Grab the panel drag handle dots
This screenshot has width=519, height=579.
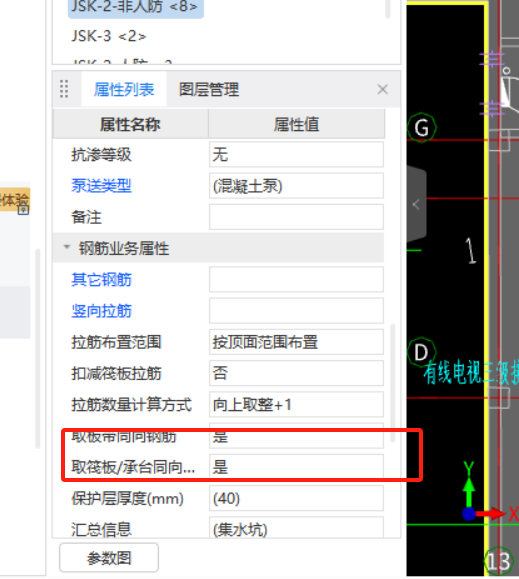click(x=64, y=89)
